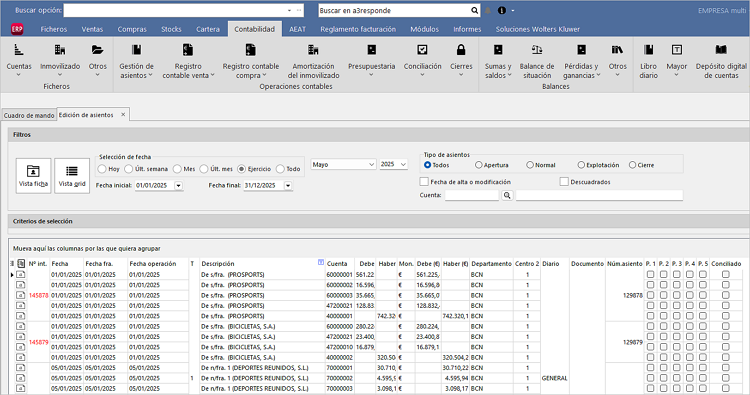This screenshot has width=750, height=395.
Task: Open the Fecha inicial date picker arrow
Action: pos(178,186)
